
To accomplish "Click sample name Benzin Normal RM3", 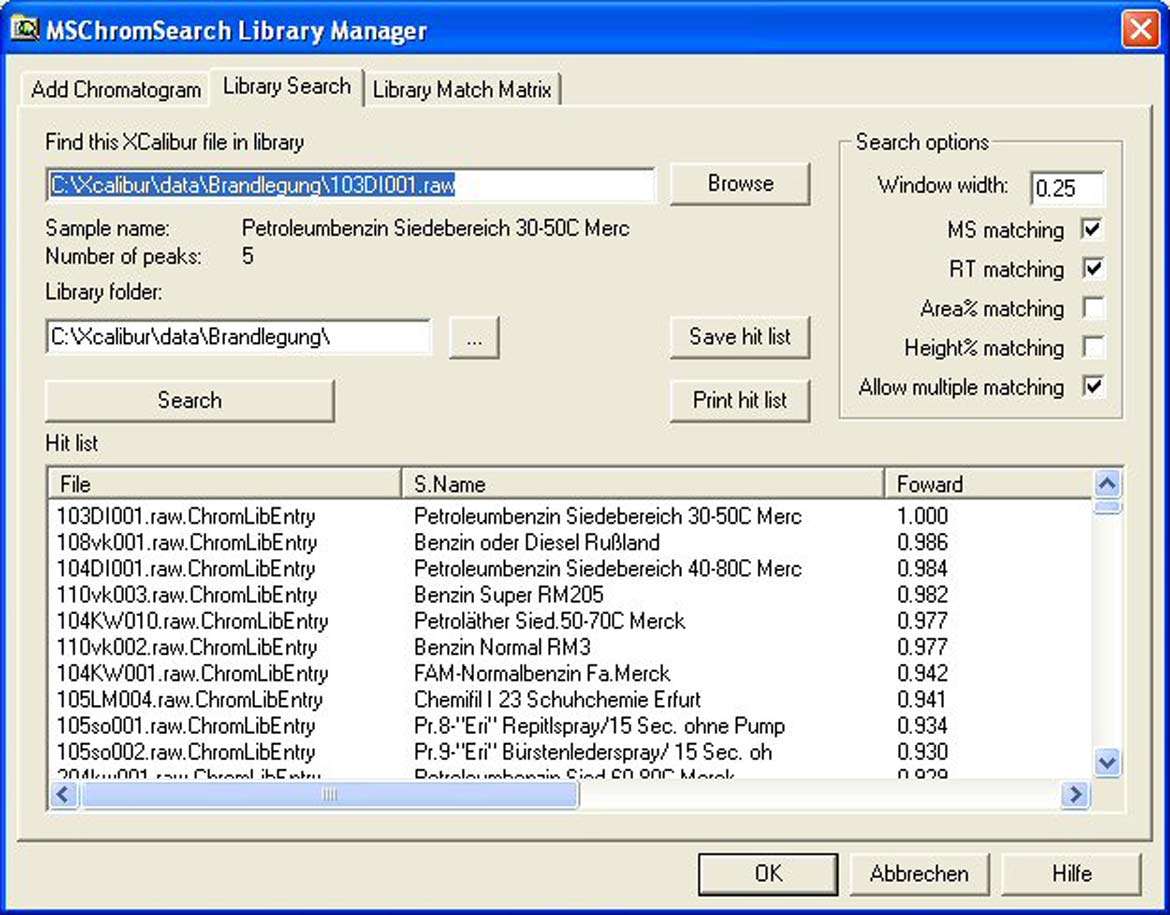I will [x=502, y=647].
